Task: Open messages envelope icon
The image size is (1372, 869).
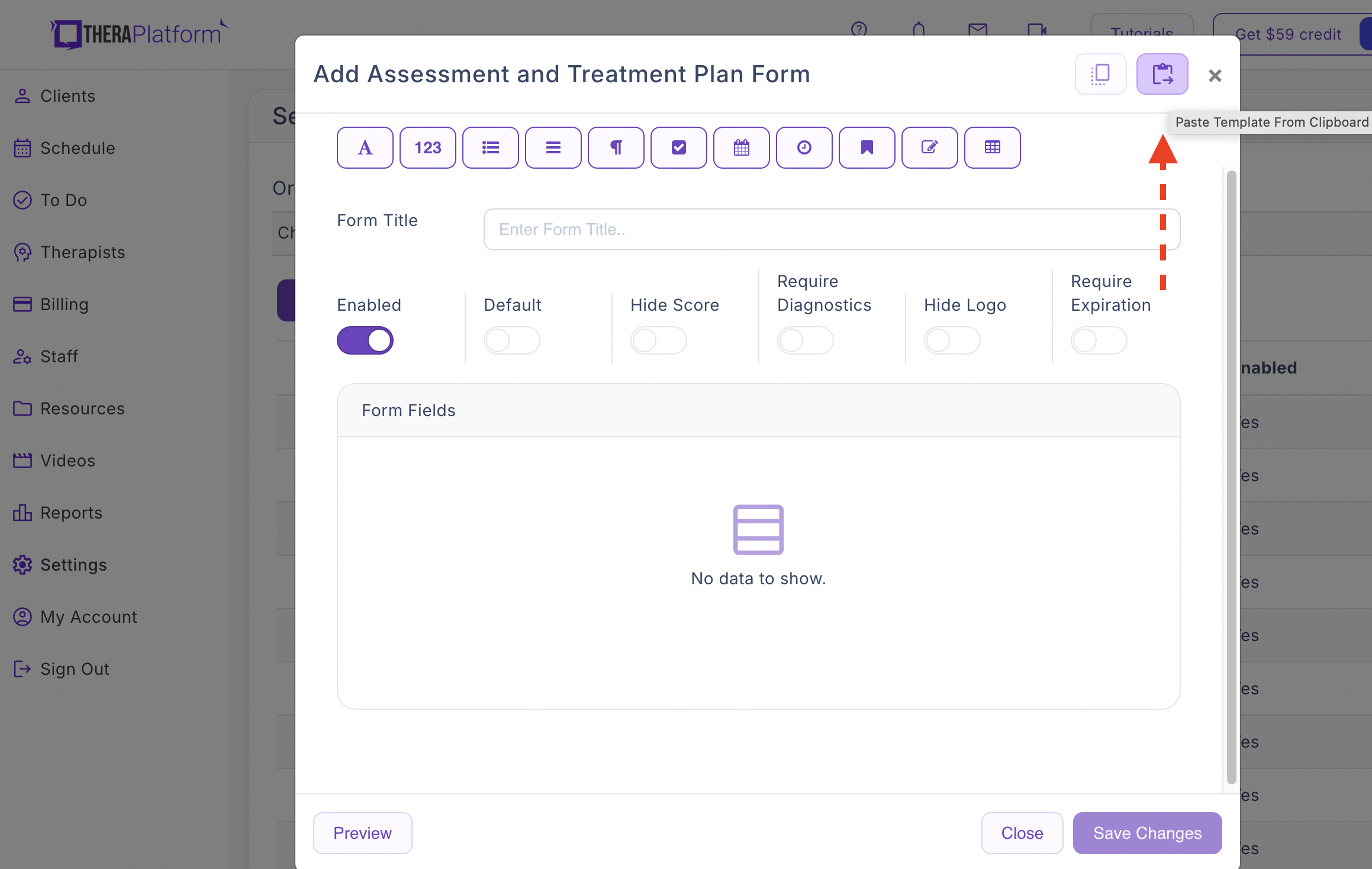Action: tap(977, 28)
